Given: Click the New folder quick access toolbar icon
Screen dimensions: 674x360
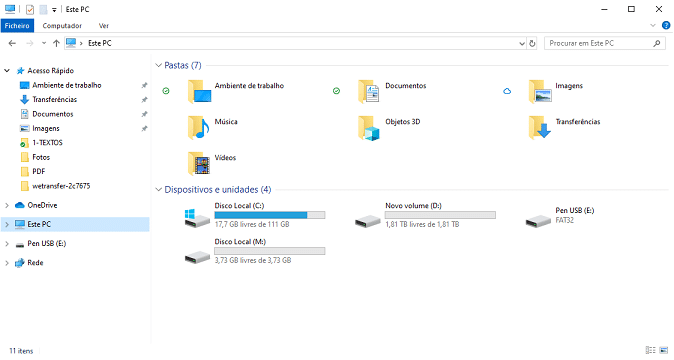Looking at the screenshot, I should coord(43,9).
